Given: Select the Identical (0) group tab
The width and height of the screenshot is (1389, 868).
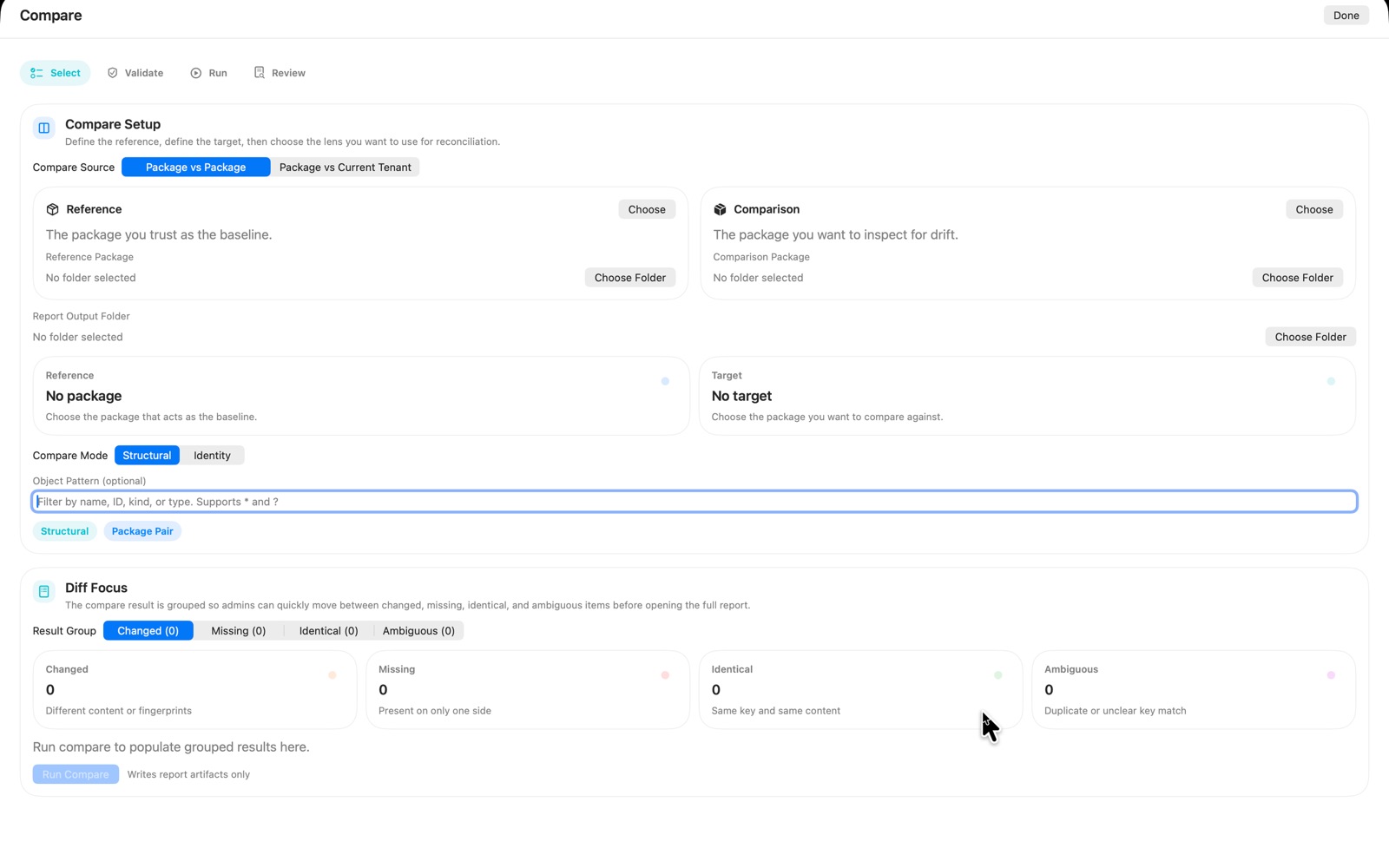Looking at the screenshot, I should [327, 631].
